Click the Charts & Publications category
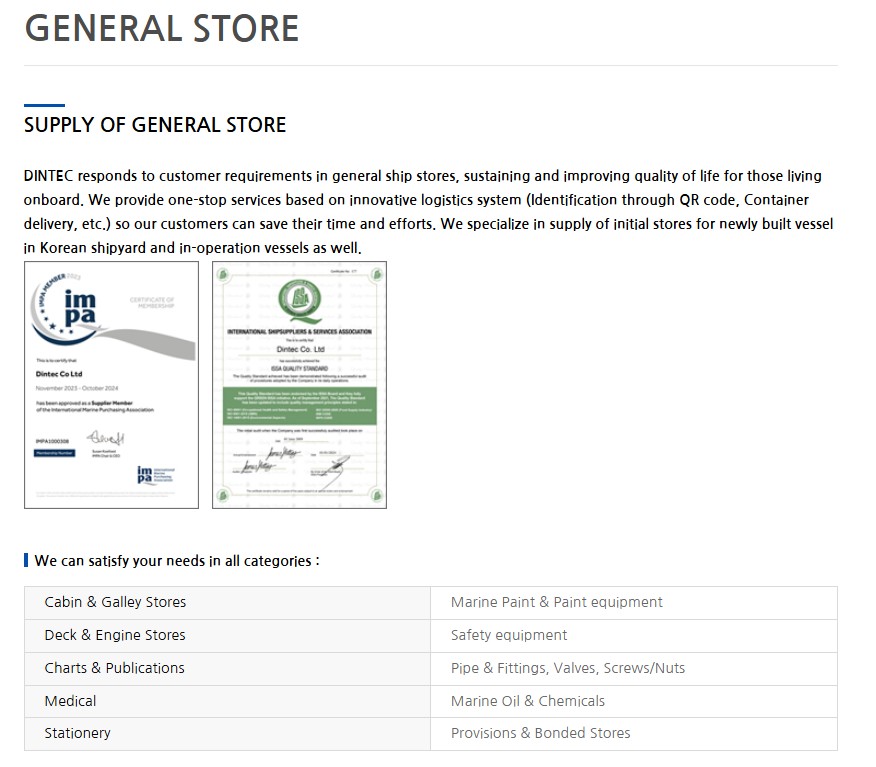This screenshot has height=767, width=876. [114, 668]
